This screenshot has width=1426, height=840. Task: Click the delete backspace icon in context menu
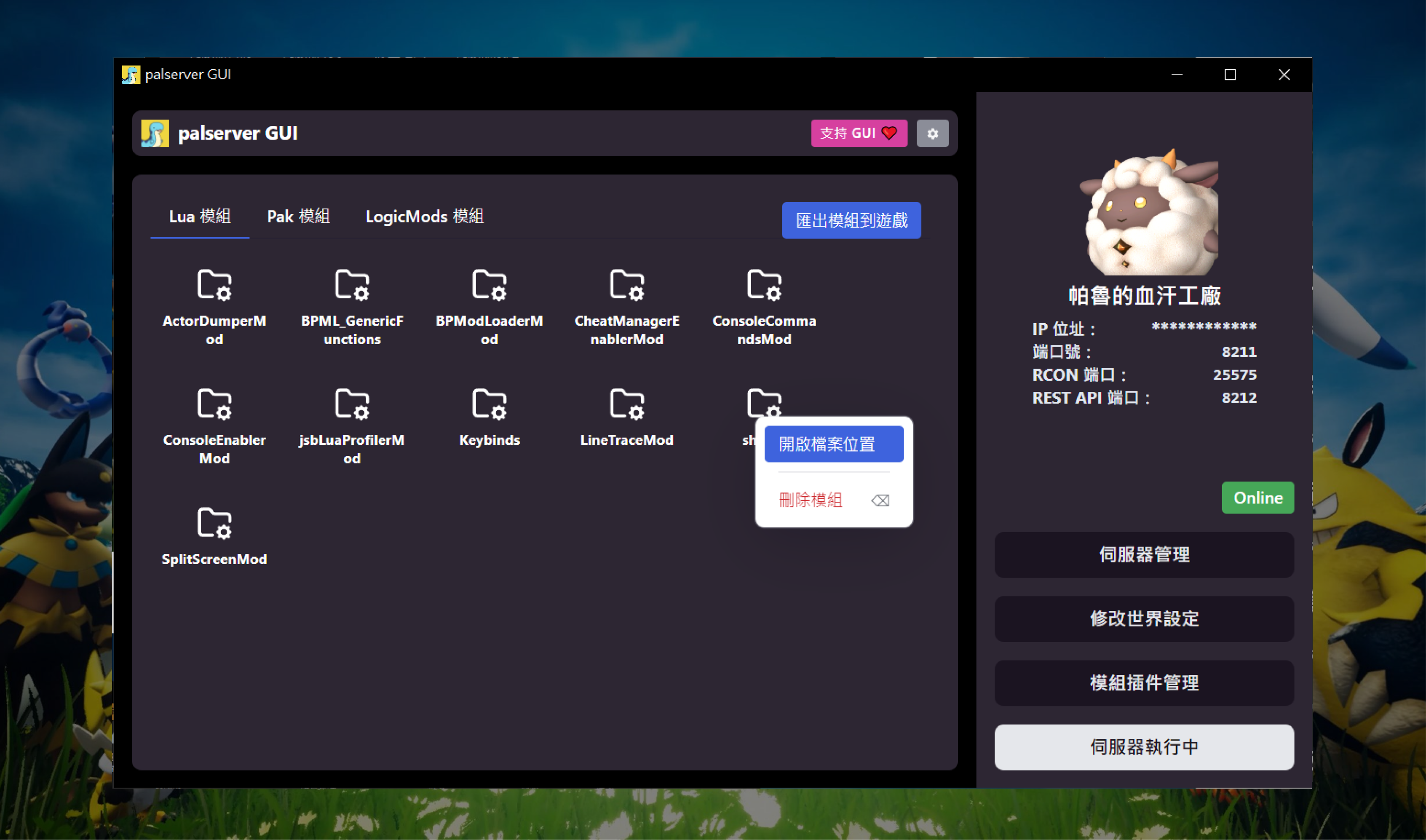[x=880, y=500]
